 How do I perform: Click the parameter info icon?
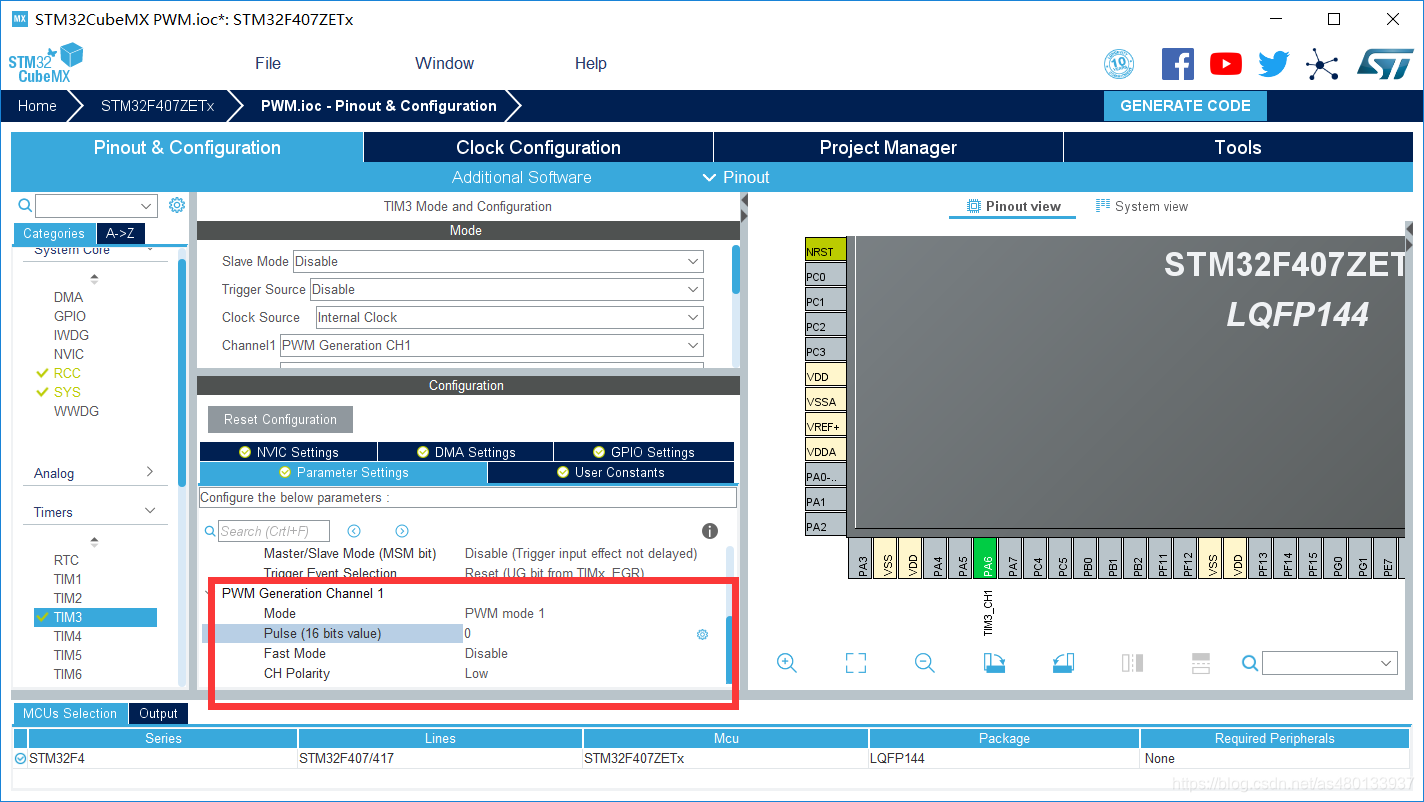pyautogui.click(x=710, y=531)
